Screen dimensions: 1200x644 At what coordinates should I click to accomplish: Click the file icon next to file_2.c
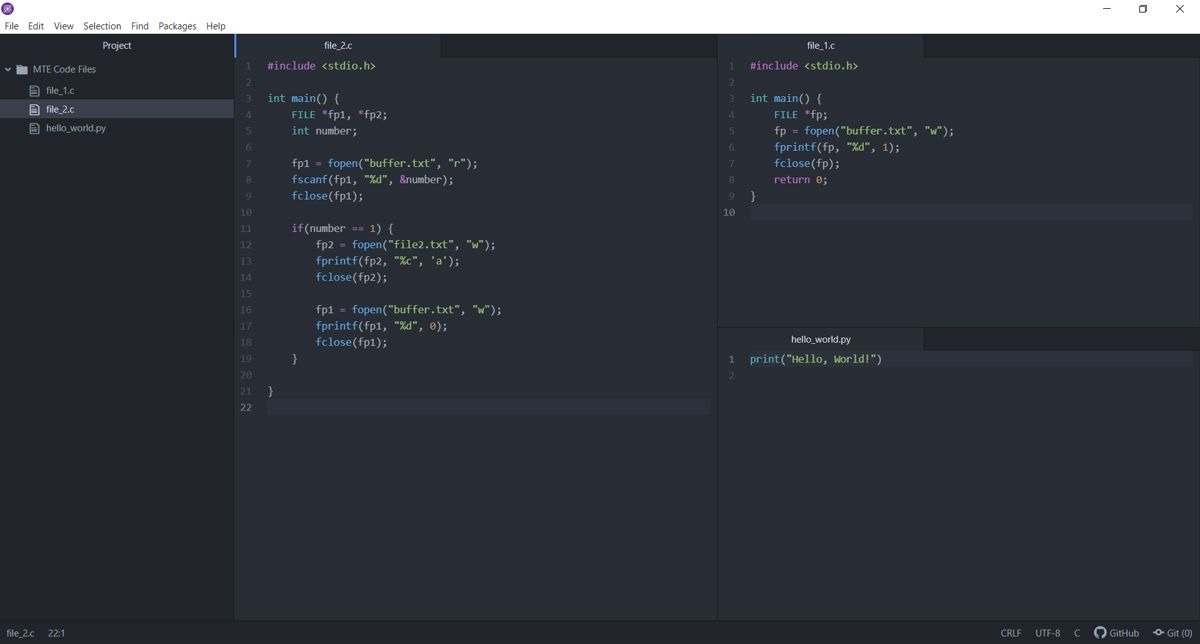(x=35, y=110)
